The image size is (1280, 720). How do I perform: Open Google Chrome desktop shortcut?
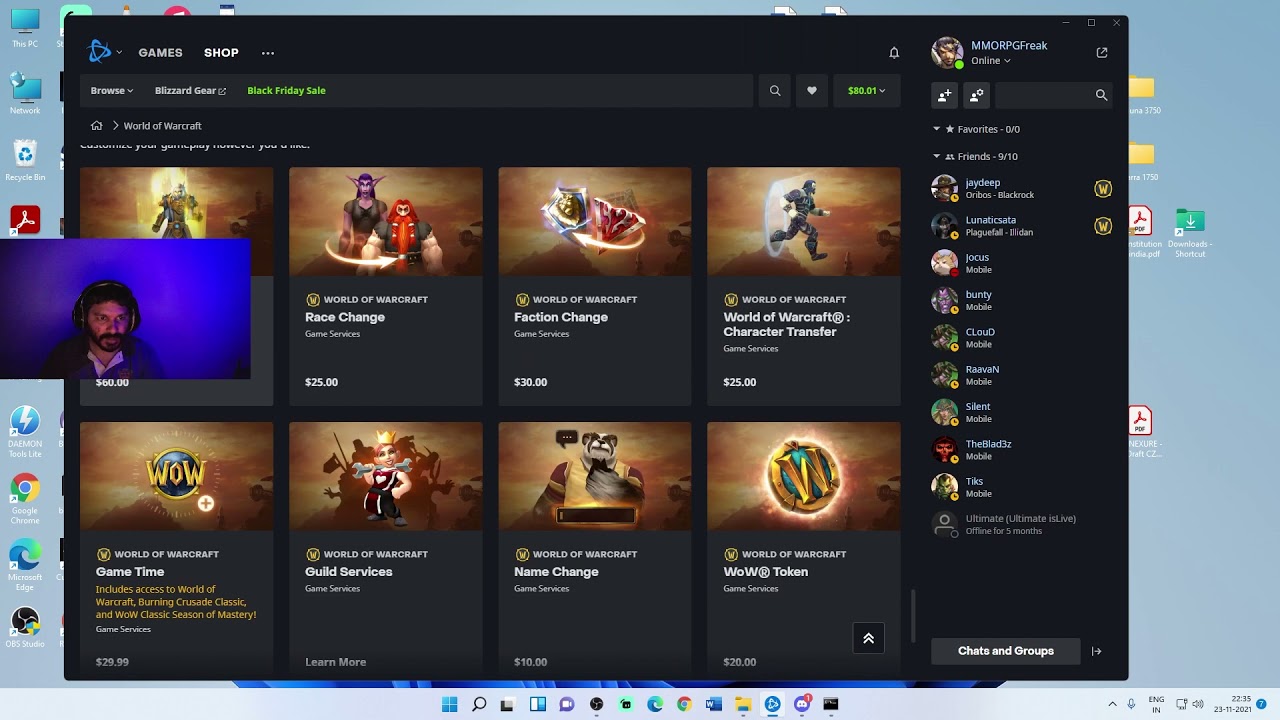click(25, 500)
